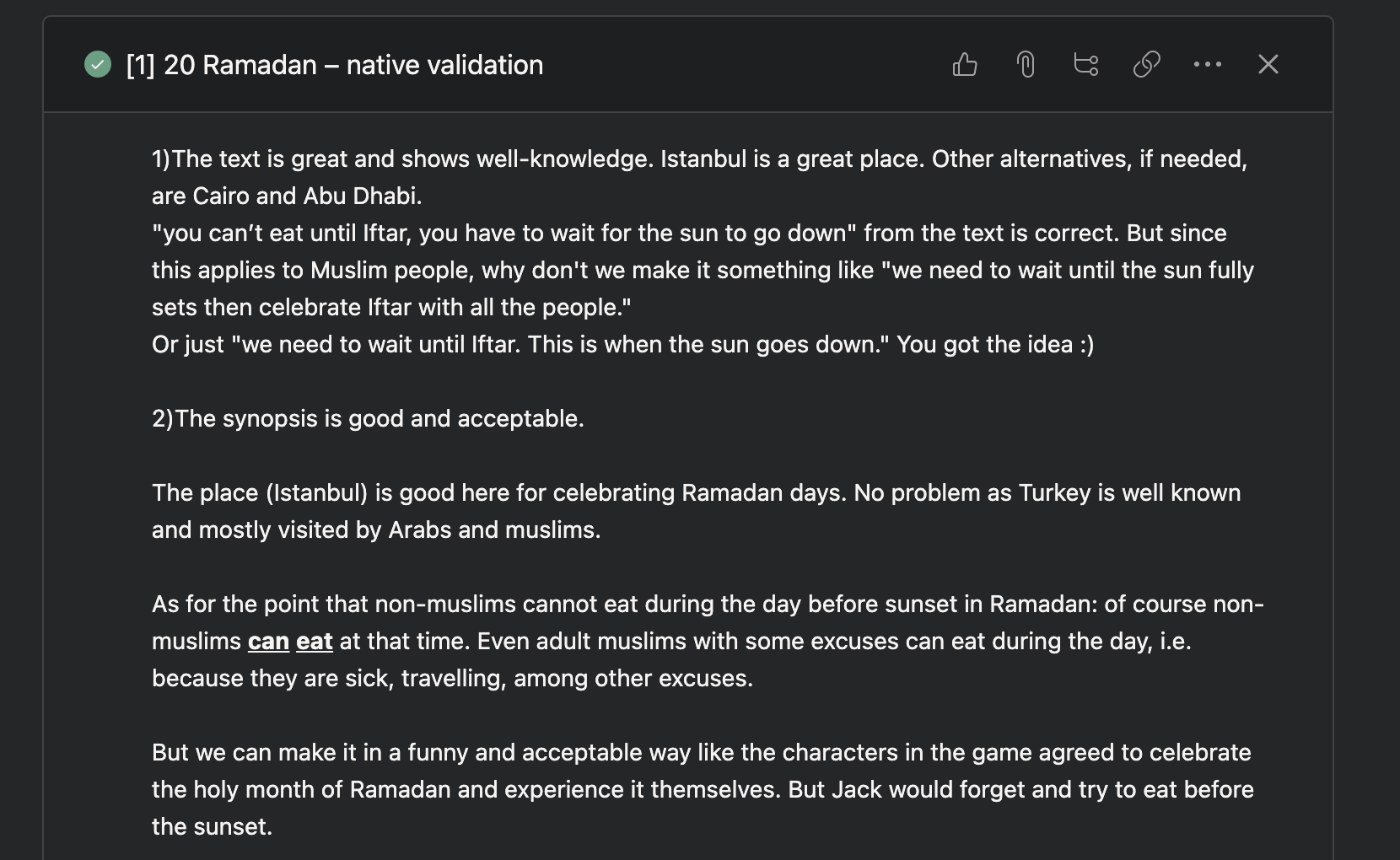Image resolution: width=1400 pixels, height=860 pixels.
Task: Copy link using the chain icon
Action: pyautogui.click(x=1147, y=64)
